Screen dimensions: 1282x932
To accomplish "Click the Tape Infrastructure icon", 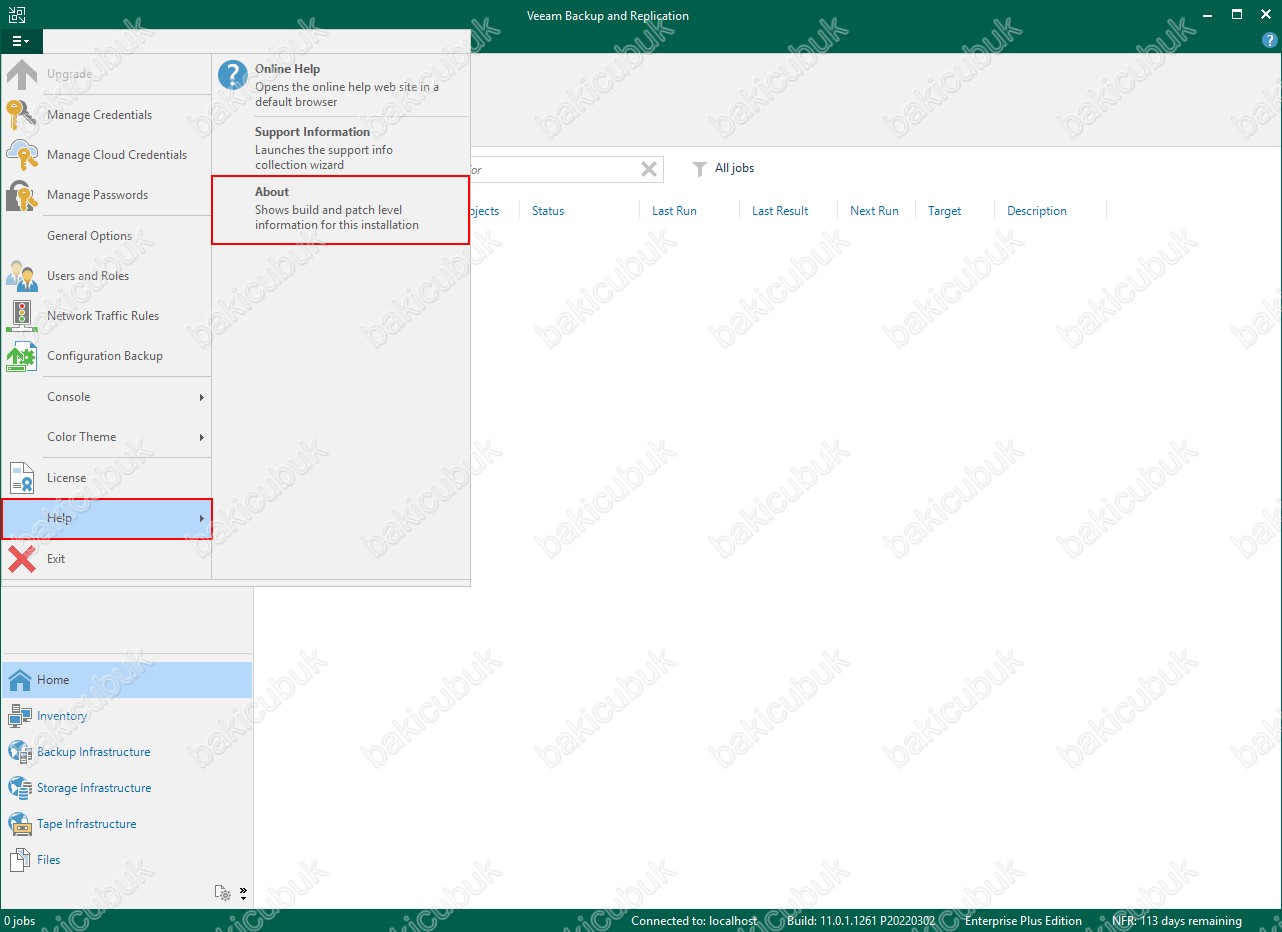I will (20, 824).
